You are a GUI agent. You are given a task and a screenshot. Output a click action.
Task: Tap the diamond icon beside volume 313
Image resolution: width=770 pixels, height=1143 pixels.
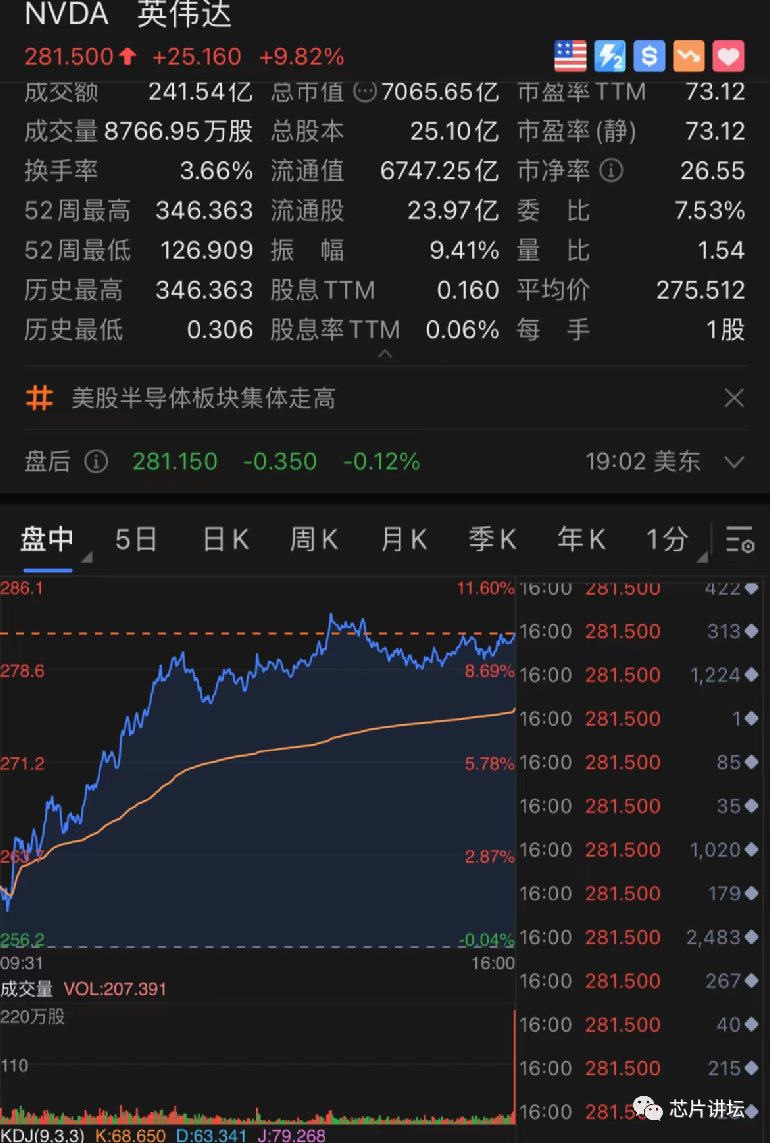click(x=751, y=631)
